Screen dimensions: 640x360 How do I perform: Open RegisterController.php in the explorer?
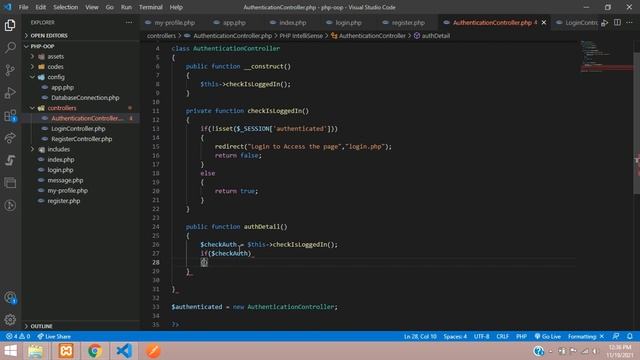pyautogui.click(x=81, y=139)
